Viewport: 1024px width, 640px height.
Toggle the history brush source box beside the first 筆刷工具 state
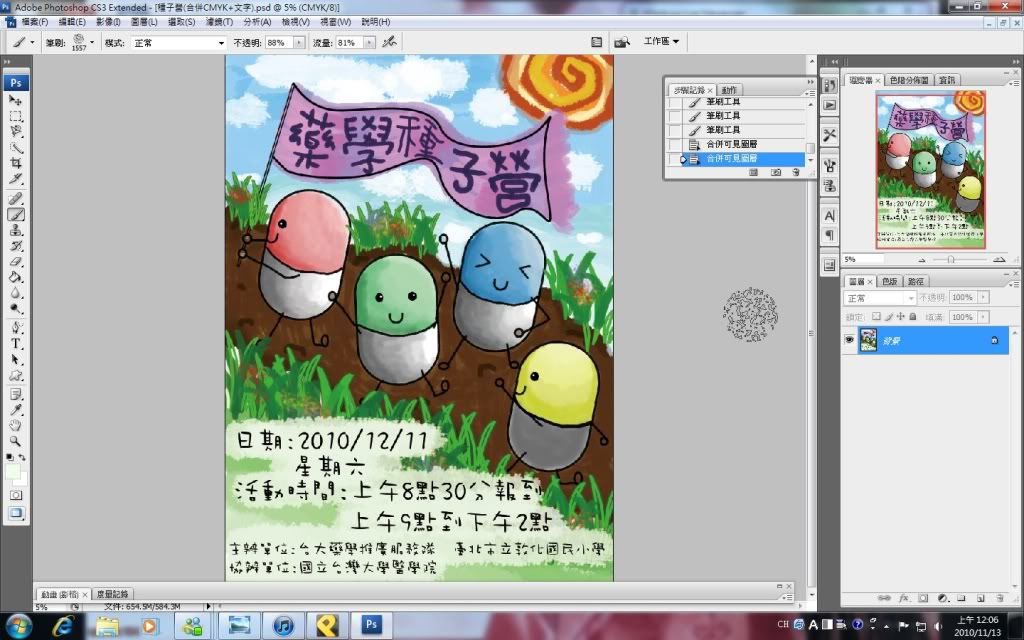point(674,102)
